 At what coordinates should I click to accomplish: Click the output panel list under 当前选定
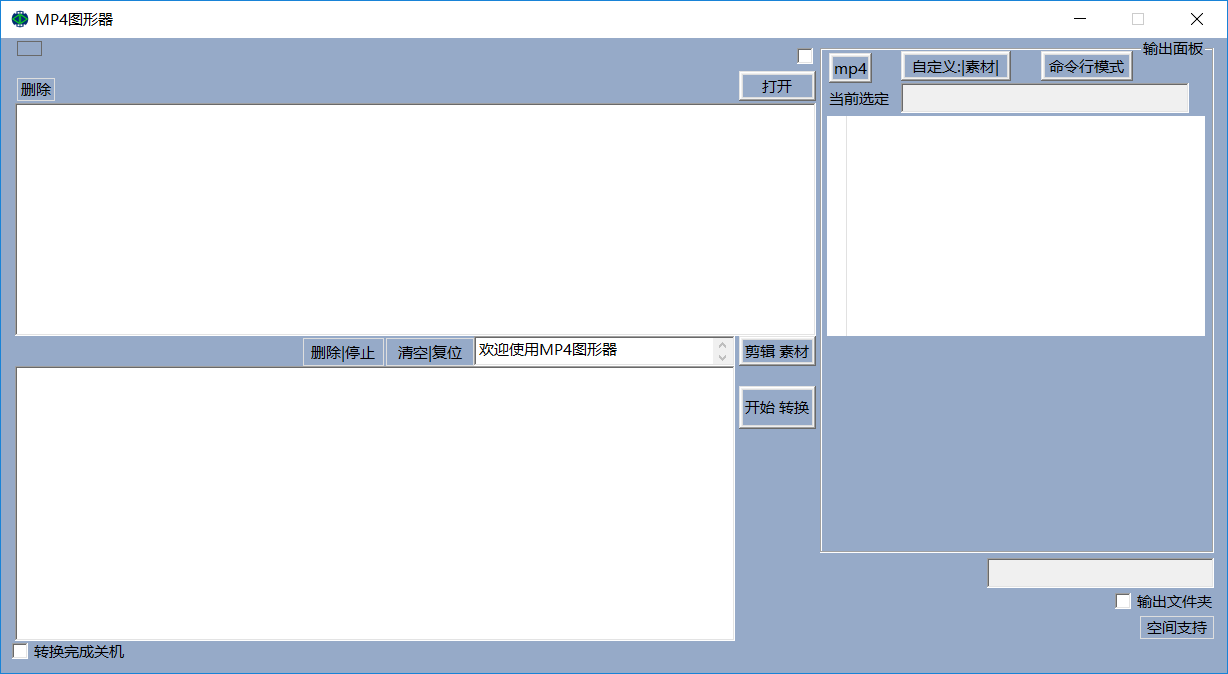pos(1015,225)
